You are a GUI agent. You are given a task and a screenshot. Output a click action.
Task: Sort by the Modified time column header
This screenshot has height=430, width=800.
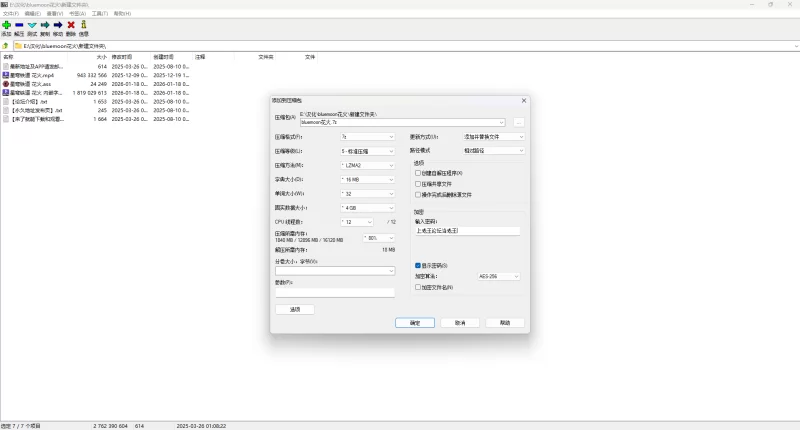[x=129, y=57]
